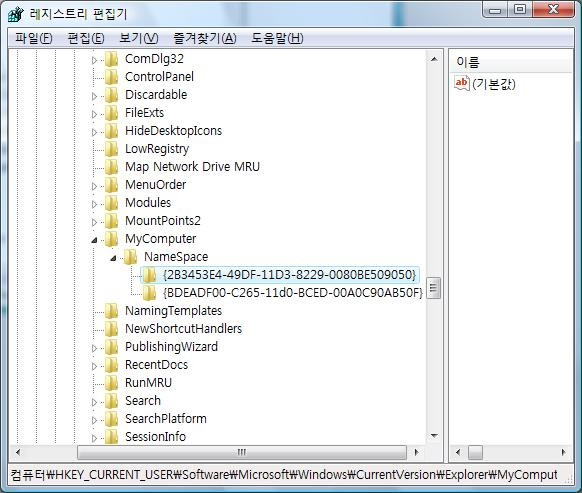Select the {BDEADF00-C265-11d0-BCED-00A0C90AB50F} key

tap(293, 293)
